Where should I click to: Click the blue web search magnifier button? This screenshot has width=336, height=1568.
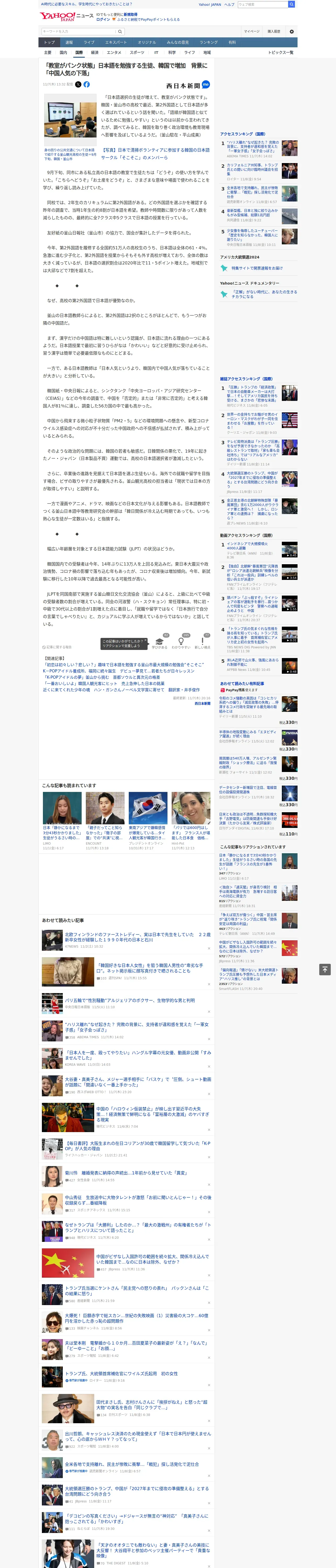tap(292, 4)
